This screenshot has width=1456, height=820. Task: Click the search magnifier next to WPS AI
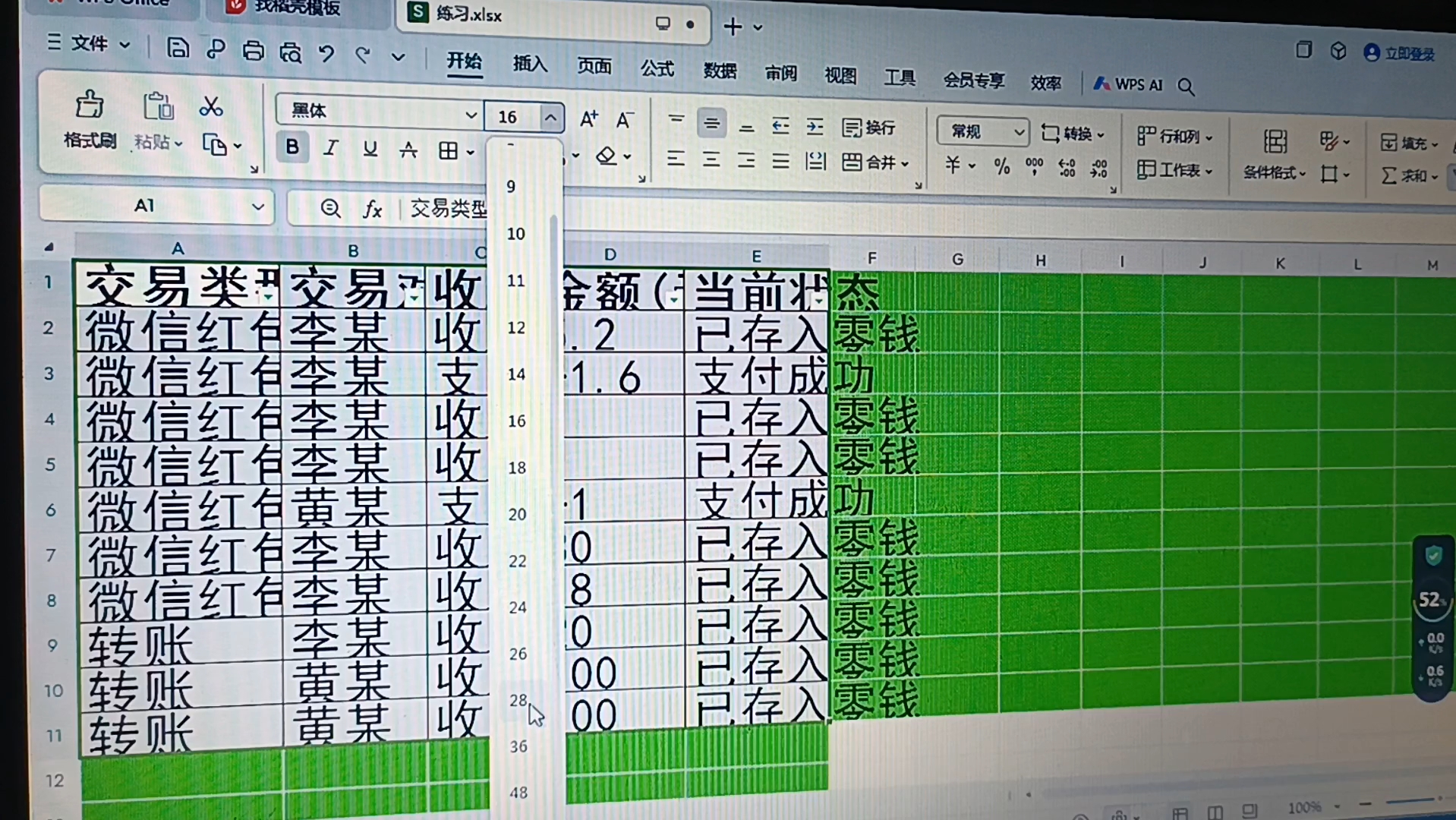[x=1186, y=87]
